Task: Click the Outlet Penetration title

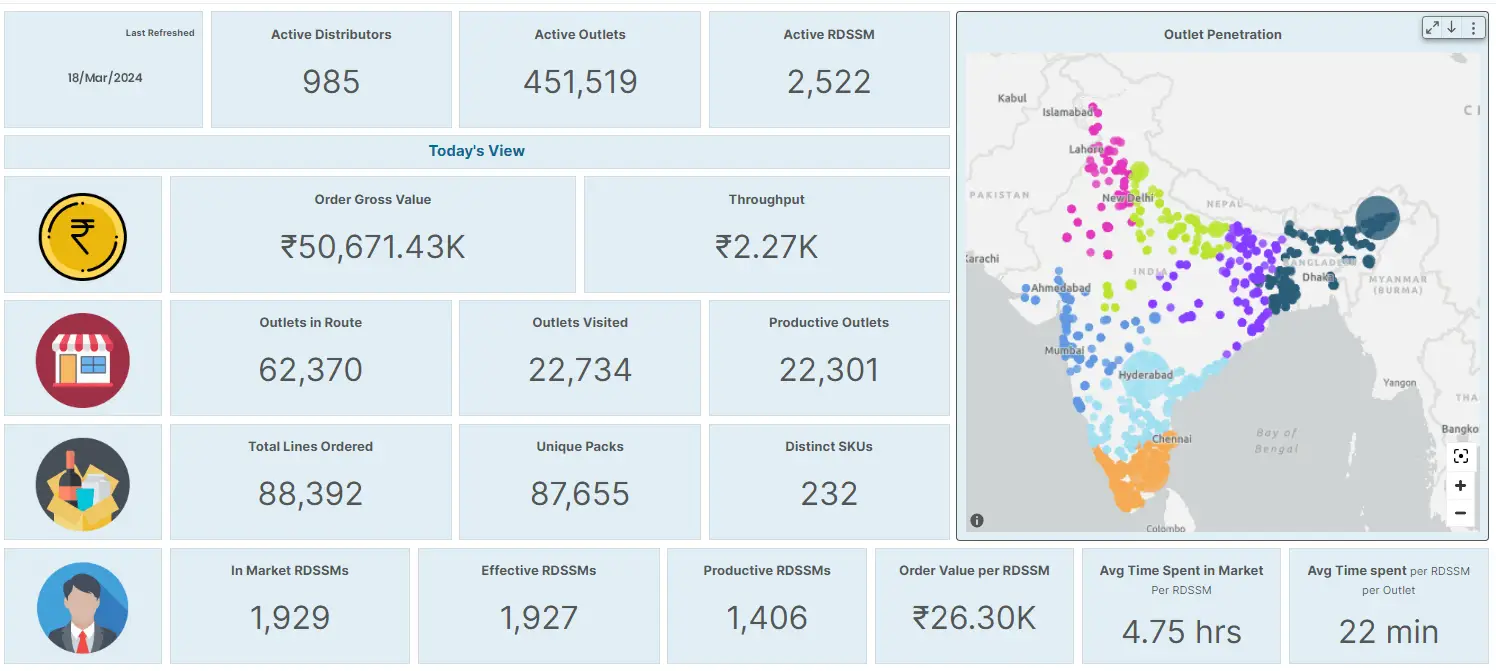Action: click(x=1222, y=34)
